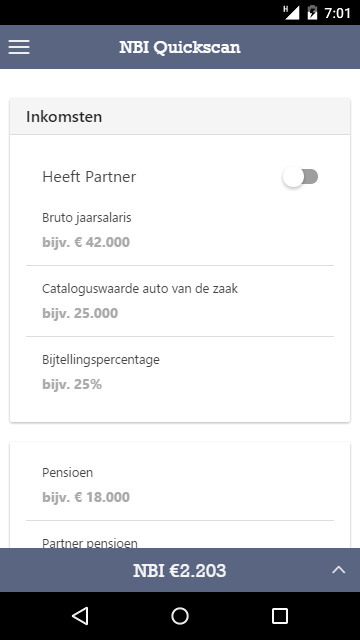Open the recent apps square icon

coord(280,616)
